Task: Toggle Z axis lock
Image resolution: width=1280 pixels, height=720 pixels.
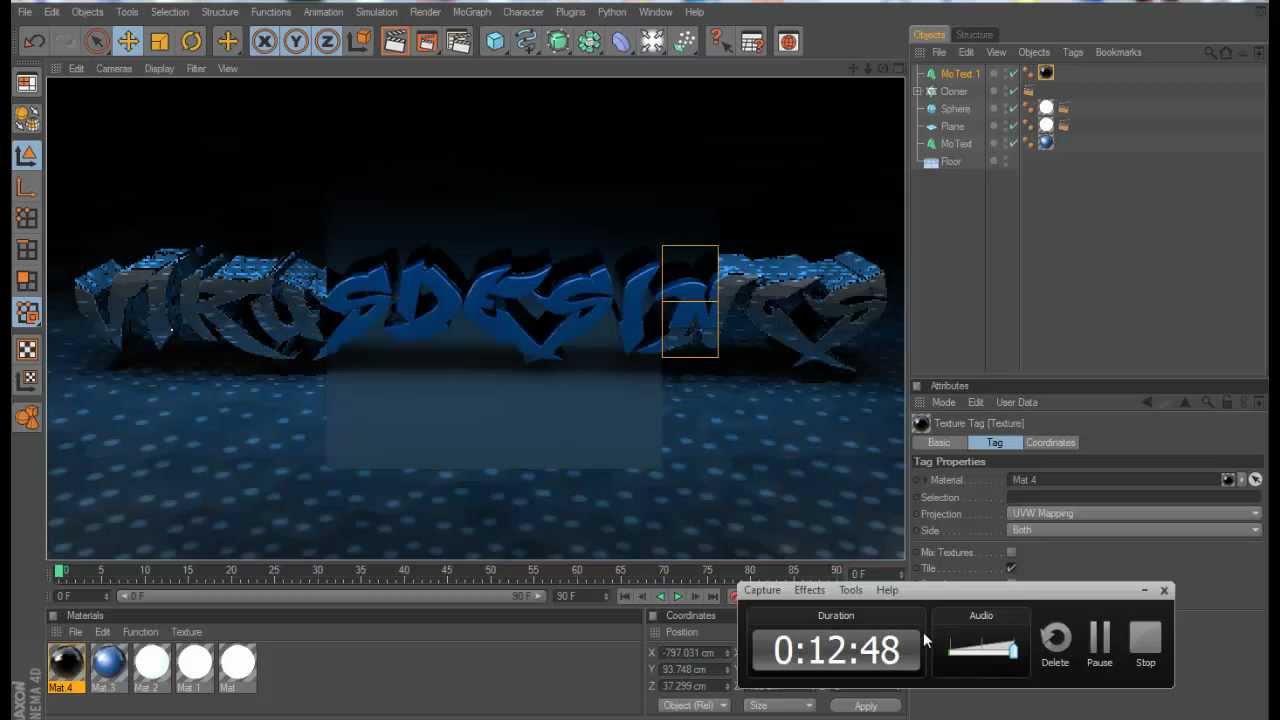Action: click(x=327, y=42)
